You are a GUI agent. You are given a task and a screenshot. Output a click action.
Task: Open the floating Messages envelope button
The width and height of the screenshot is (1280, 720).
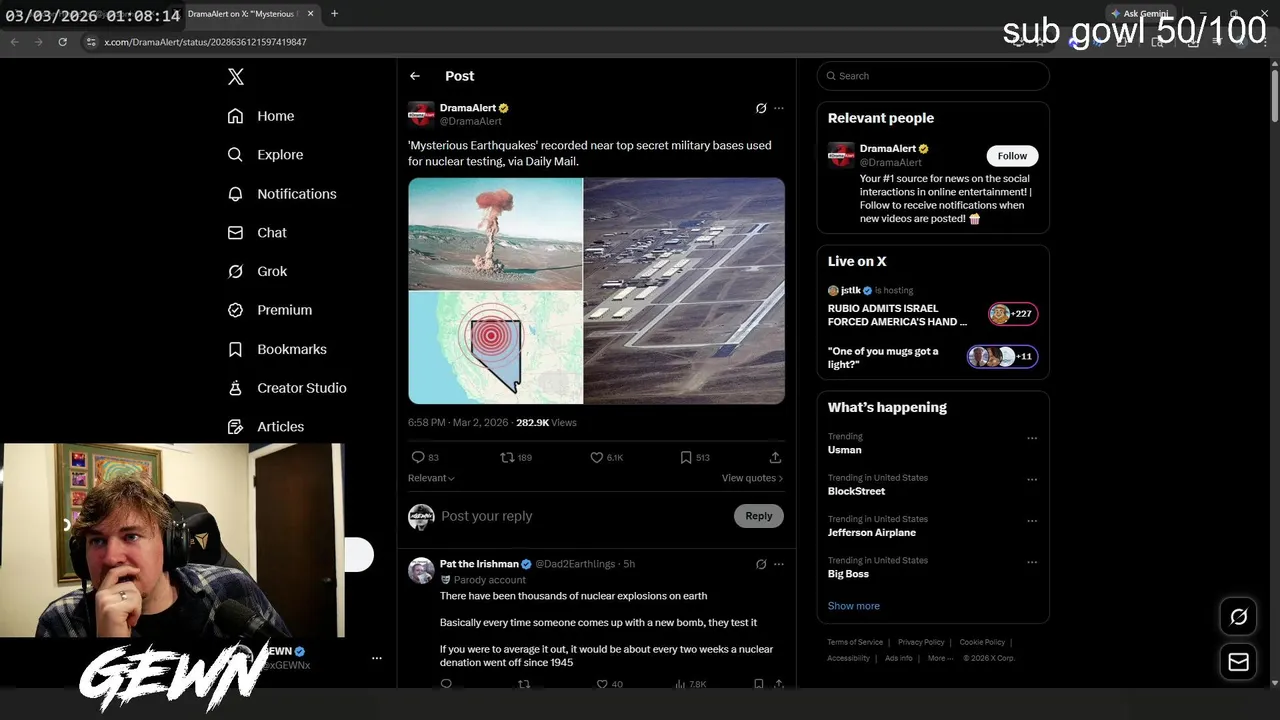pos(1238,662)
